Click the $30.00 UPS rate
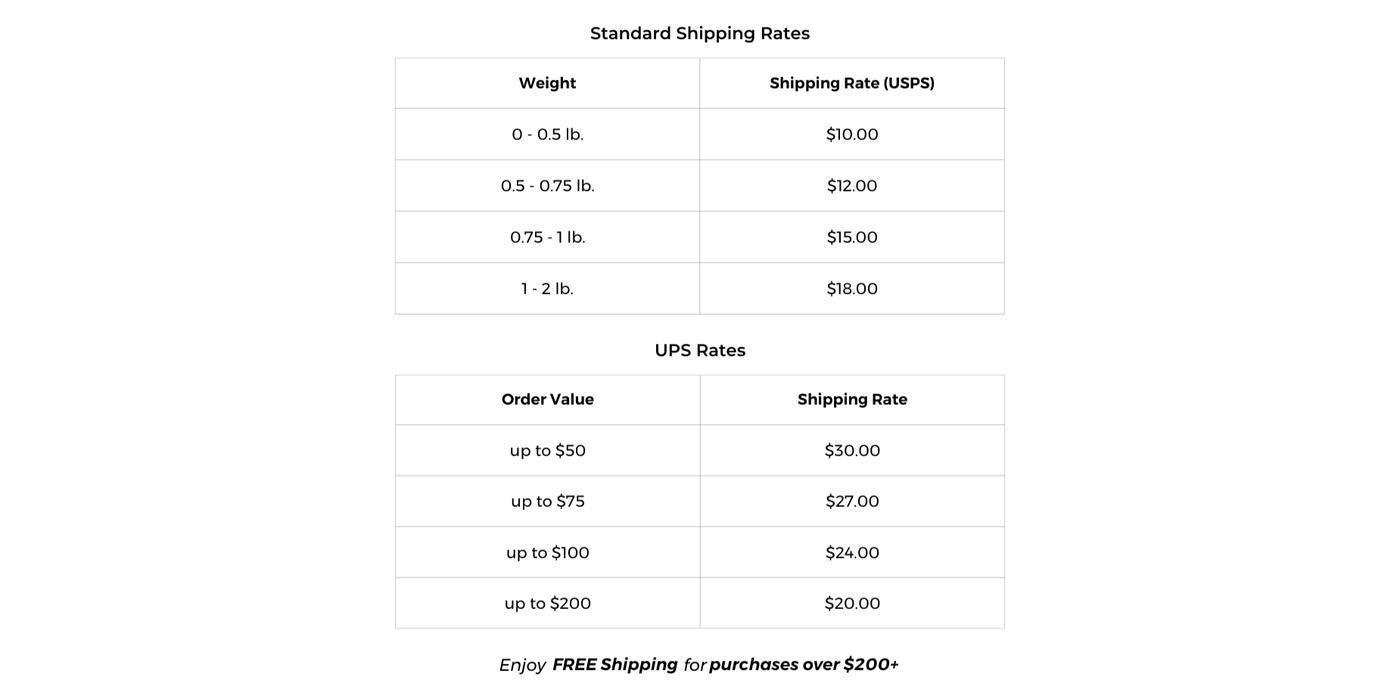1400x693 pixels. [x=852, y=450]
